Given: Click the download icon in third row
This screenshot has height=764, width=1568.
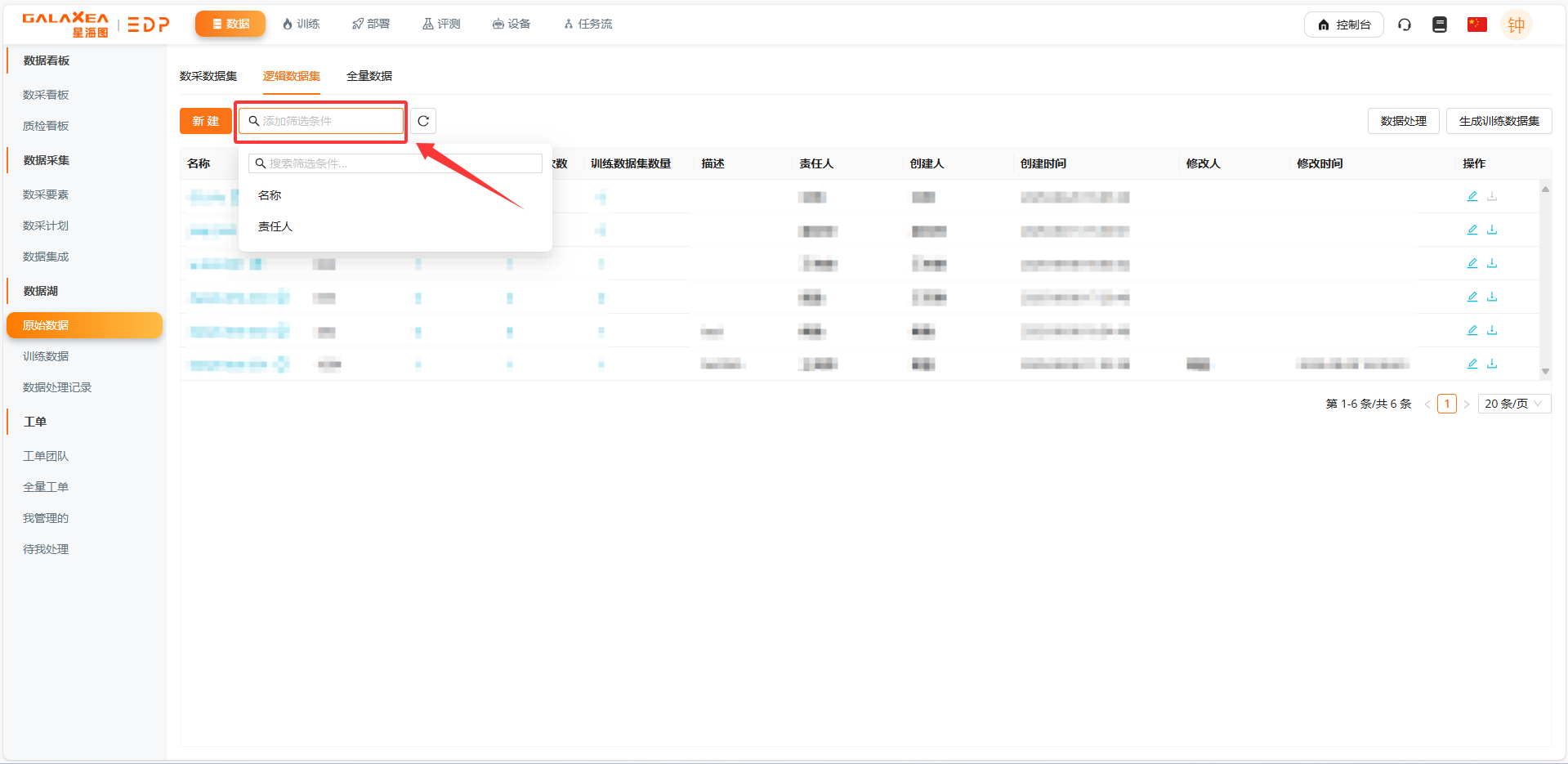Looking at the screenshot, I should click(x=1492, y=263).
